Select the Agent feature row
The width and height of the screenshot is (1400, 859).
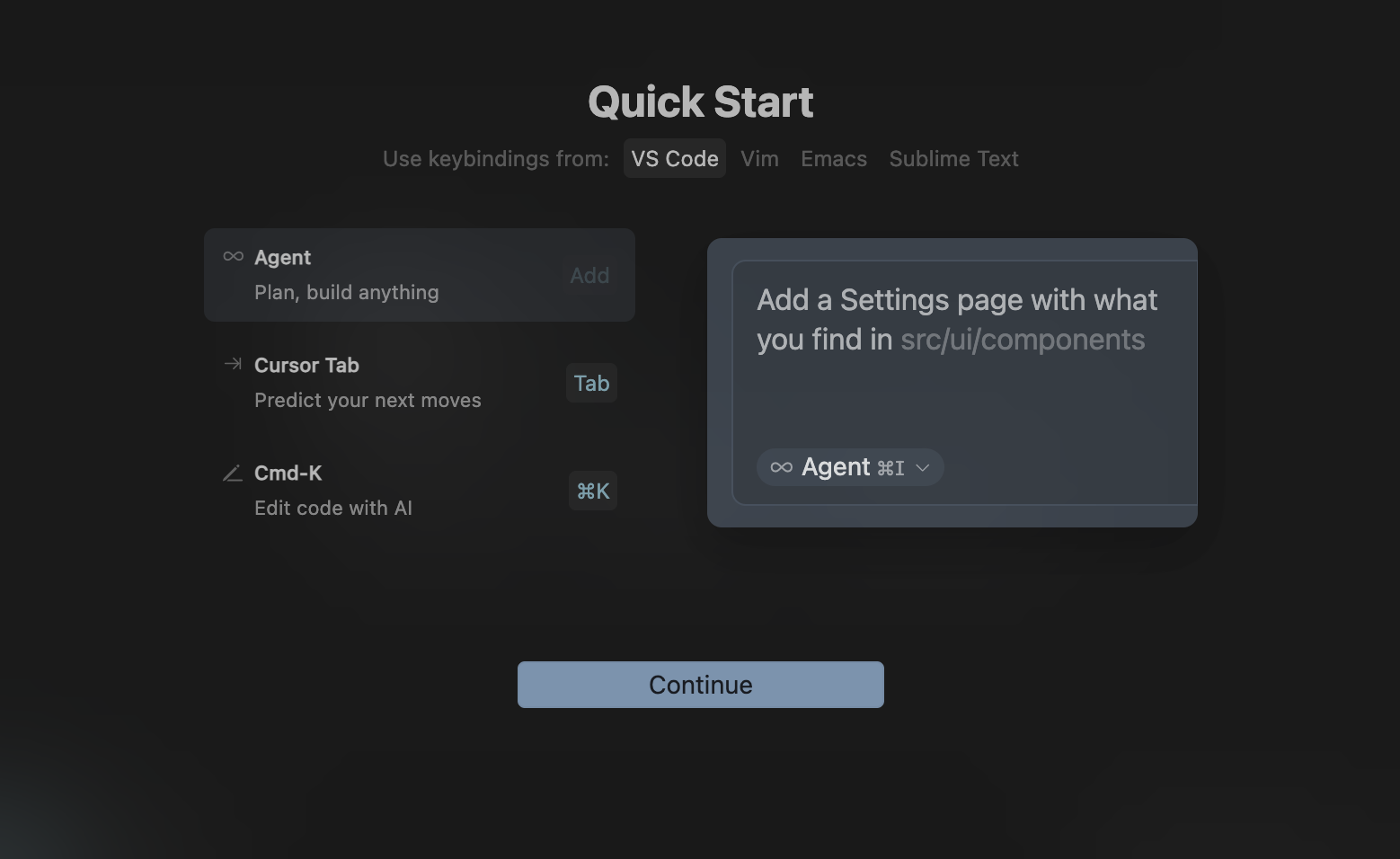coord(420,275)
